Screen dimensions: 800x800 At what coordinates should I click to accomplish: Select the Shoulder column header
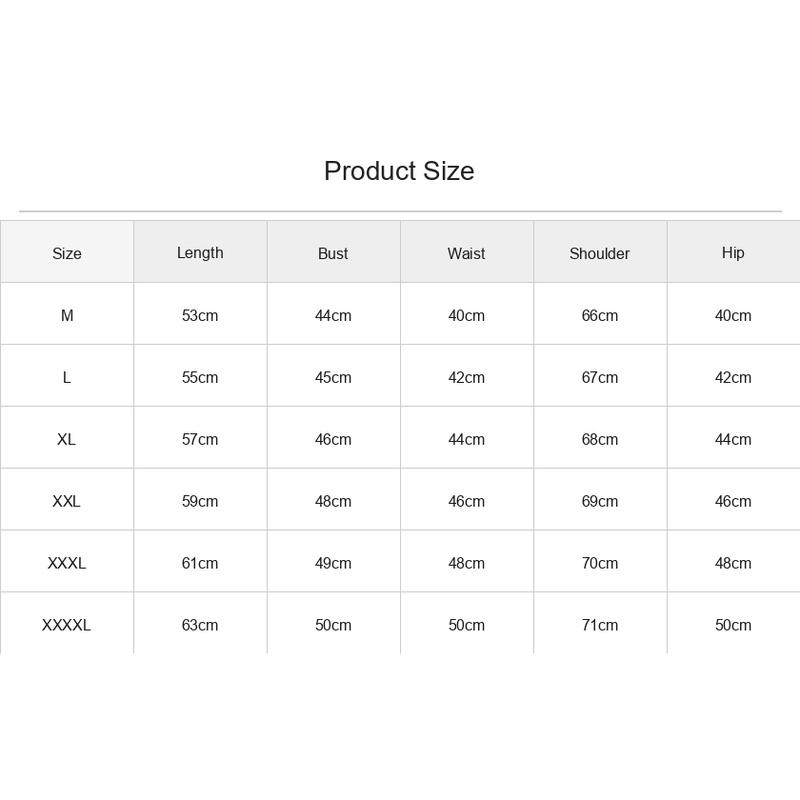click(x=599, y=254)
